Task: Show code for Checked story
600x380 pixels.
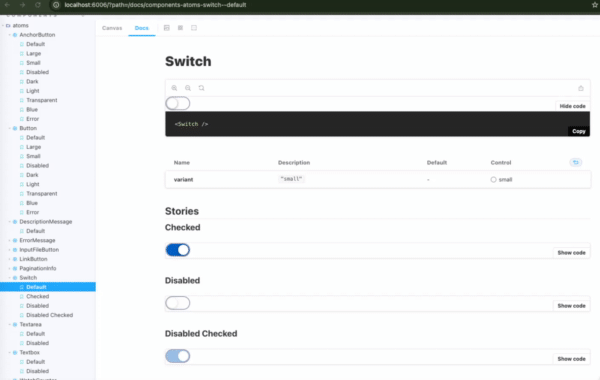Action: [x=571, y=253]
